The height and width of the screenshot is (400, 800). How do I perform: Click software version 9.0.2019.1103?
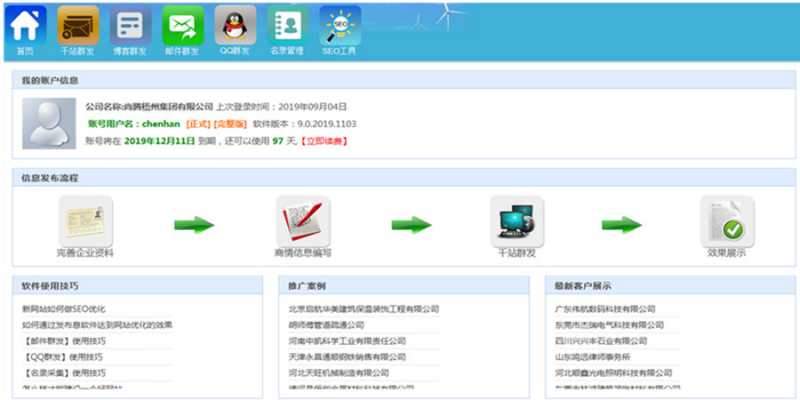pyautogui.click(x=325, y=124)
